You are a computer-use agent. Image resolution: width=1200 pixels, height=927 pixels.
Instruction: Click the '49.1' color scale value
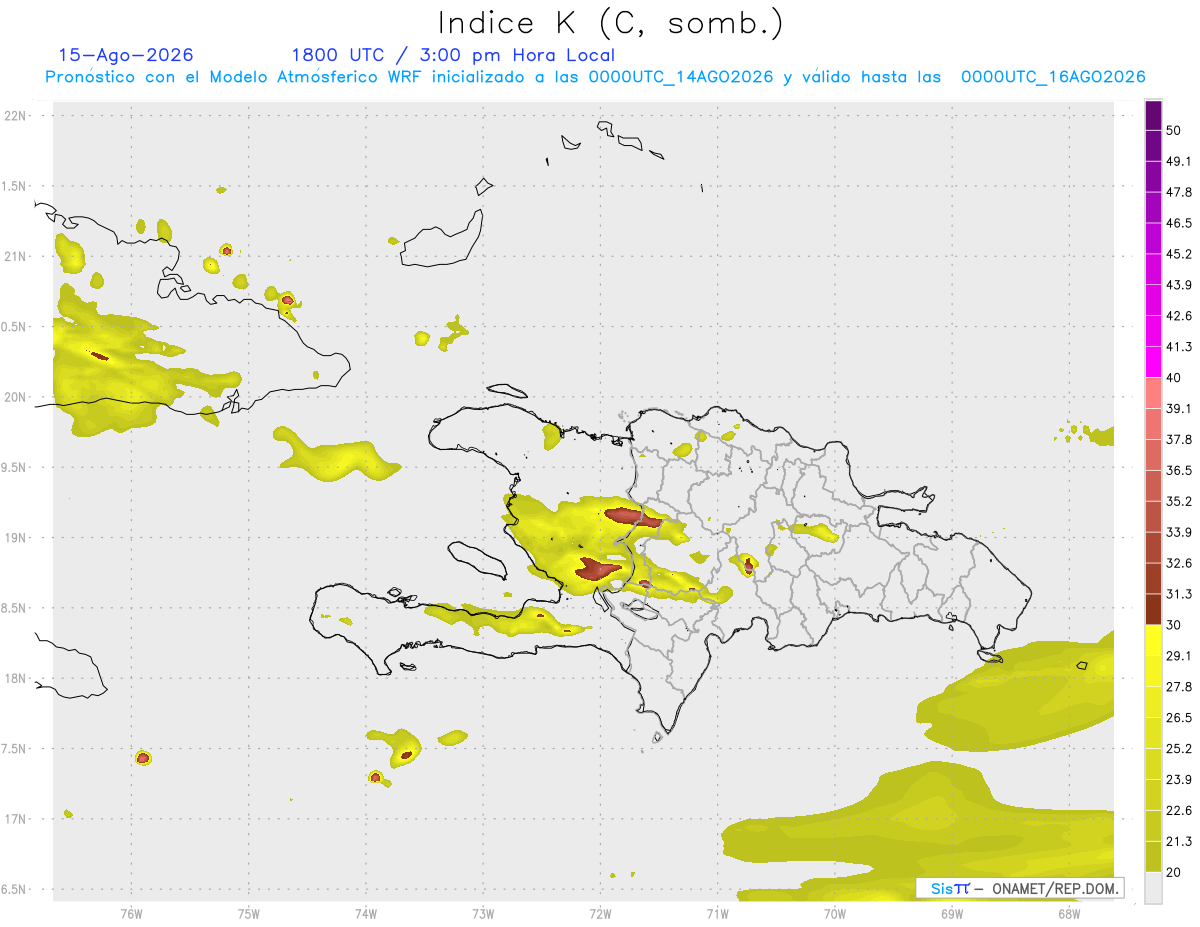(1178, 161)
